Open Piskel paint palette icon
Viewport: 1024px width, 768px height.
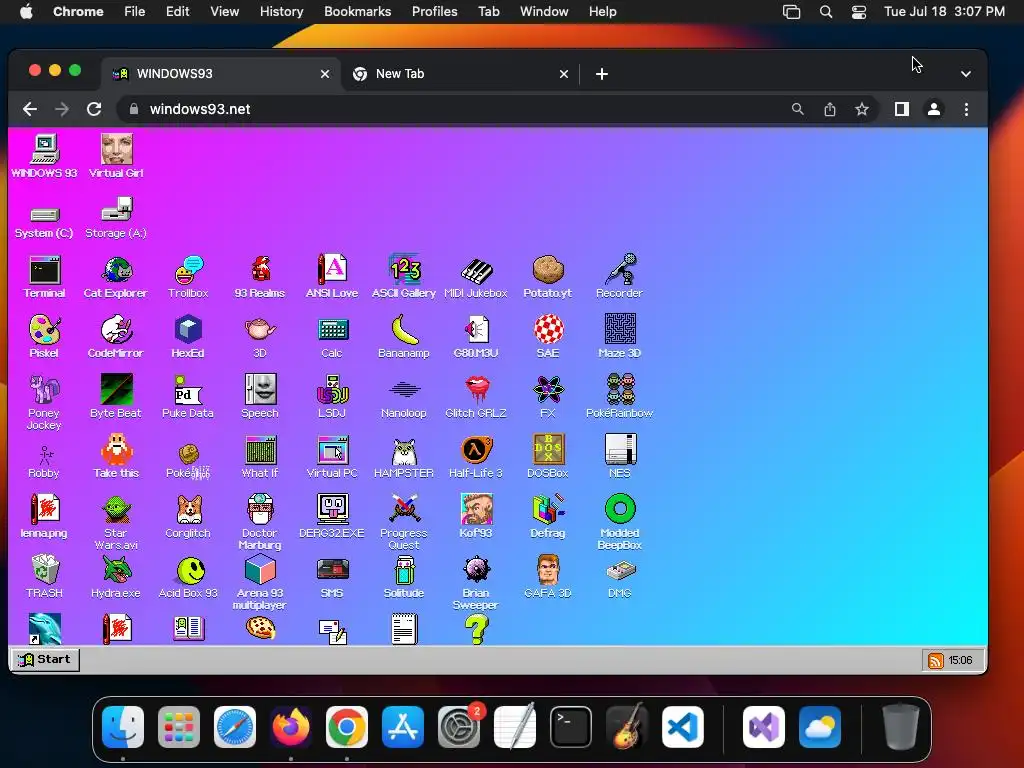tap(44, 337)
